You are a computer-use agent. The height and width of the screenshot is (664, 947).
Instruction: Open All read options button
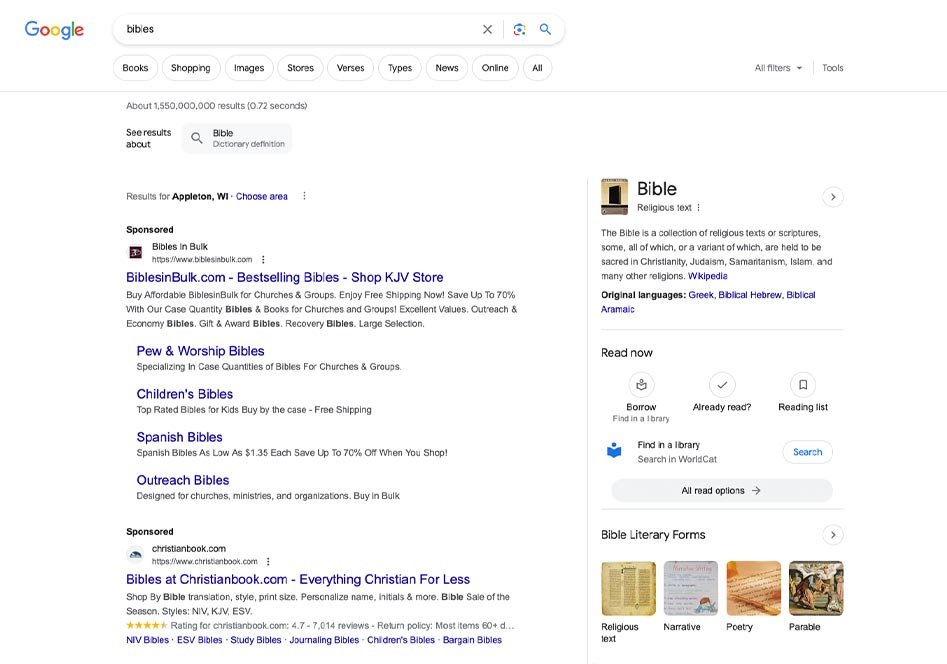[722, 491]
